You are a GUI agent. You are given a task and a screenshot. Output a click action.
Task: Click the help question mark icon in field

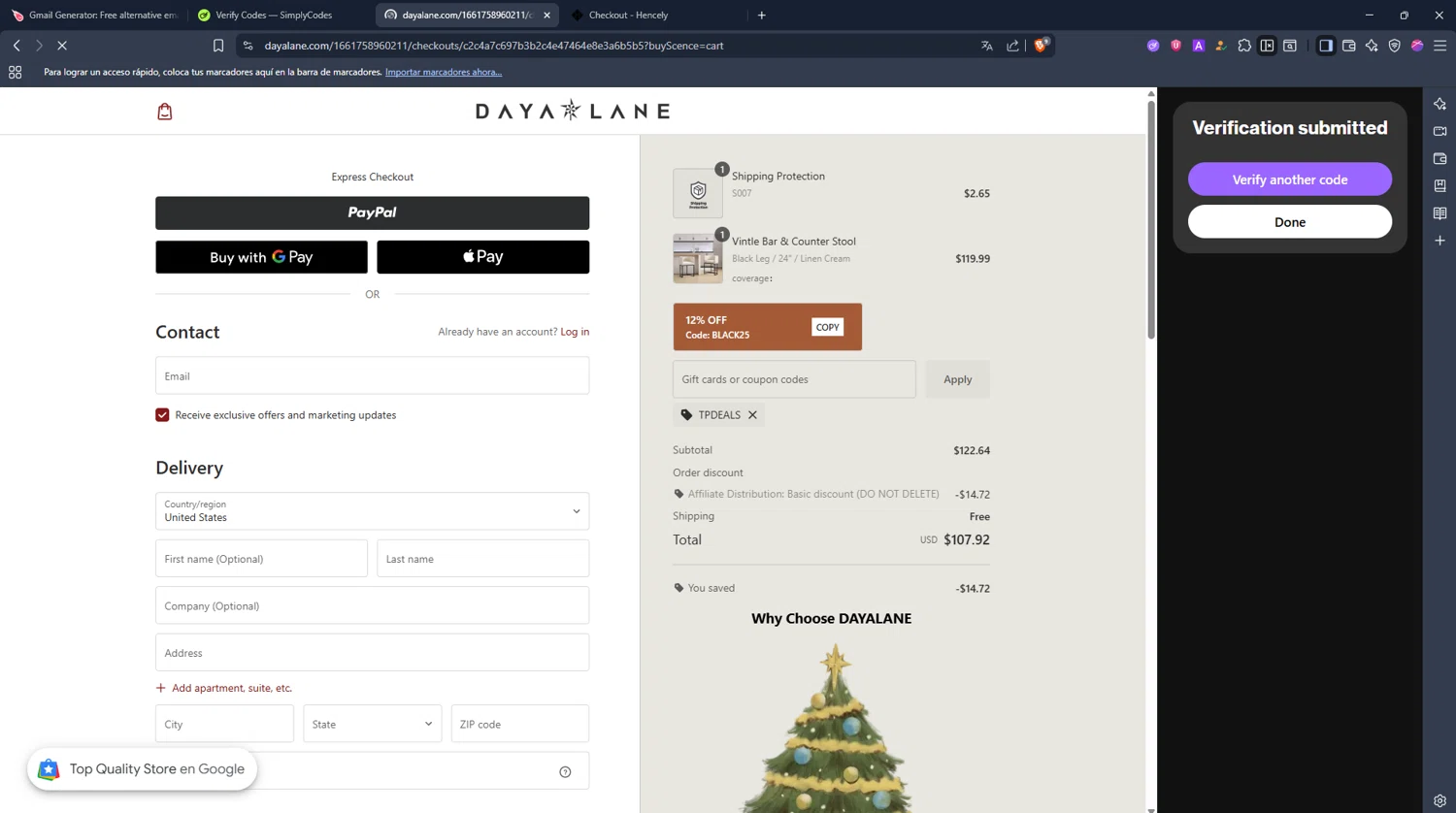pyautogui.click(x=565, y=772)
